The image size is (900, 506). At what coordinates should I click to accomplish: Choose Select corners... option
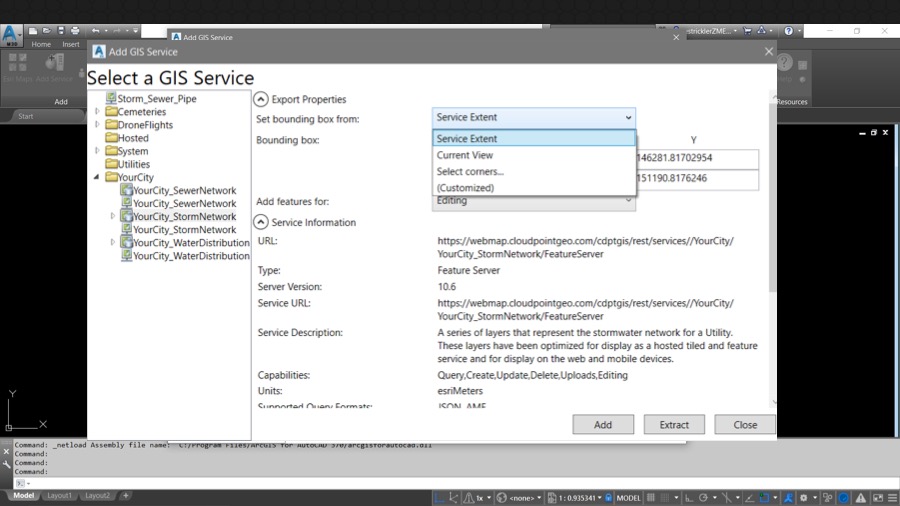pyautogui.click(x=534, y=171)
